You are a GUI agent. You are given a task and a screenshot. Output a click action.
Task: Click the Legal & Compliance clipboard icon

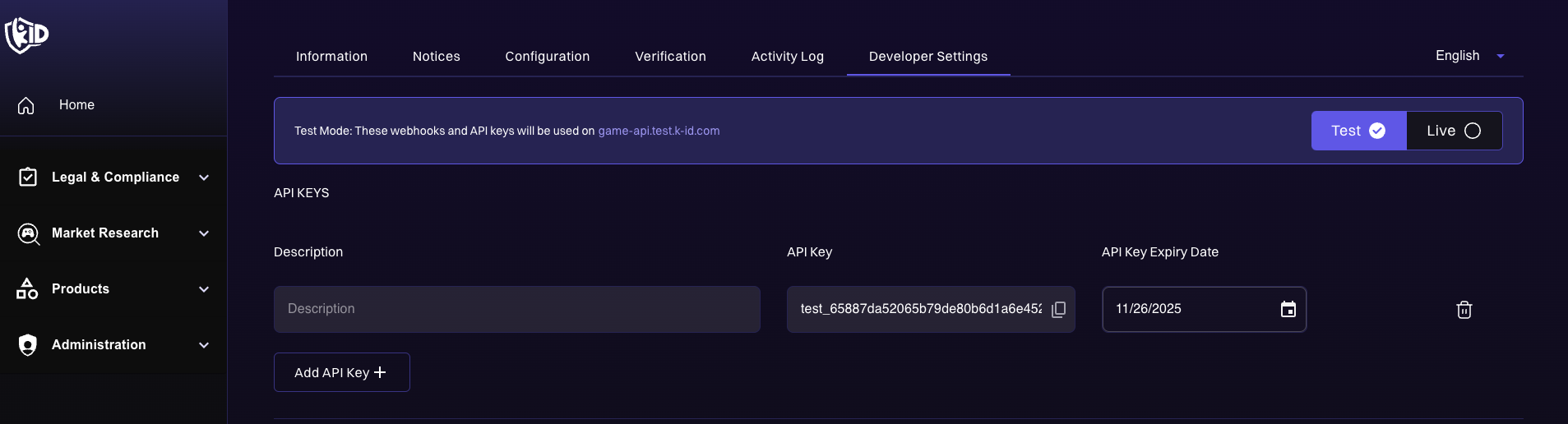[28, 177]
